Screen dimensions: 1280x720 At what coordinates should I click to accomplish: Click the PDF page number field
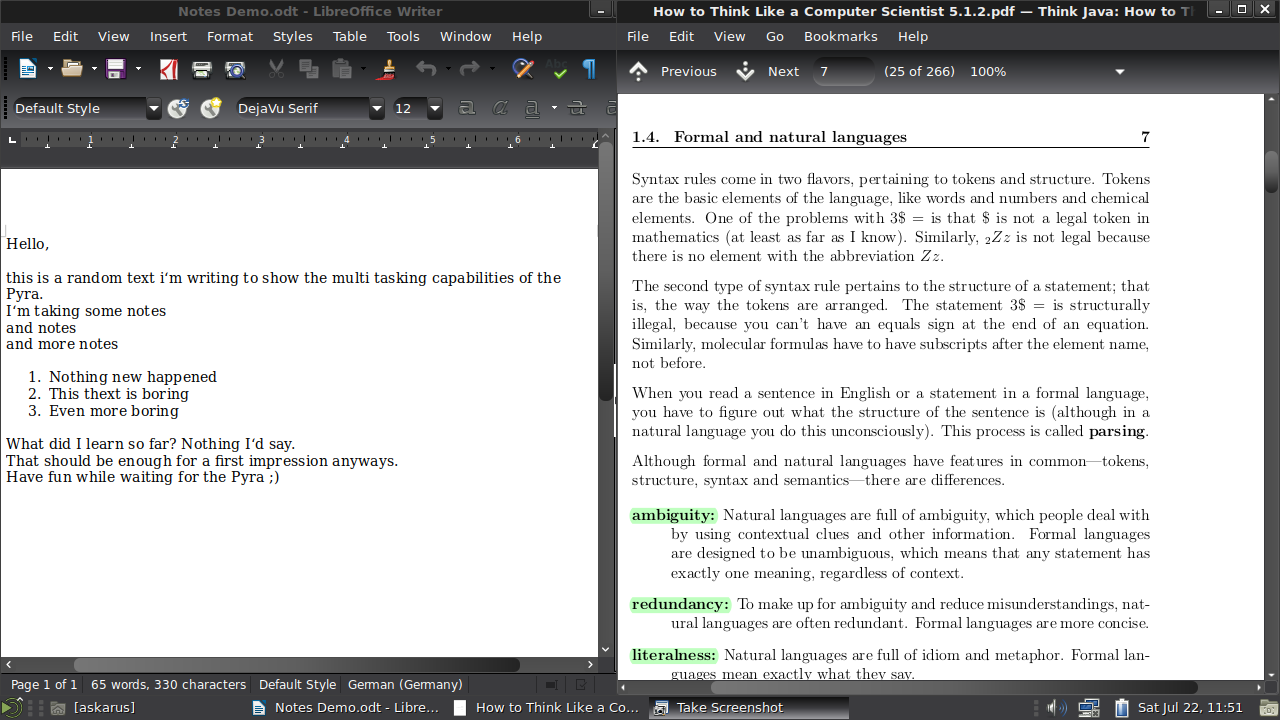(843, 71)
